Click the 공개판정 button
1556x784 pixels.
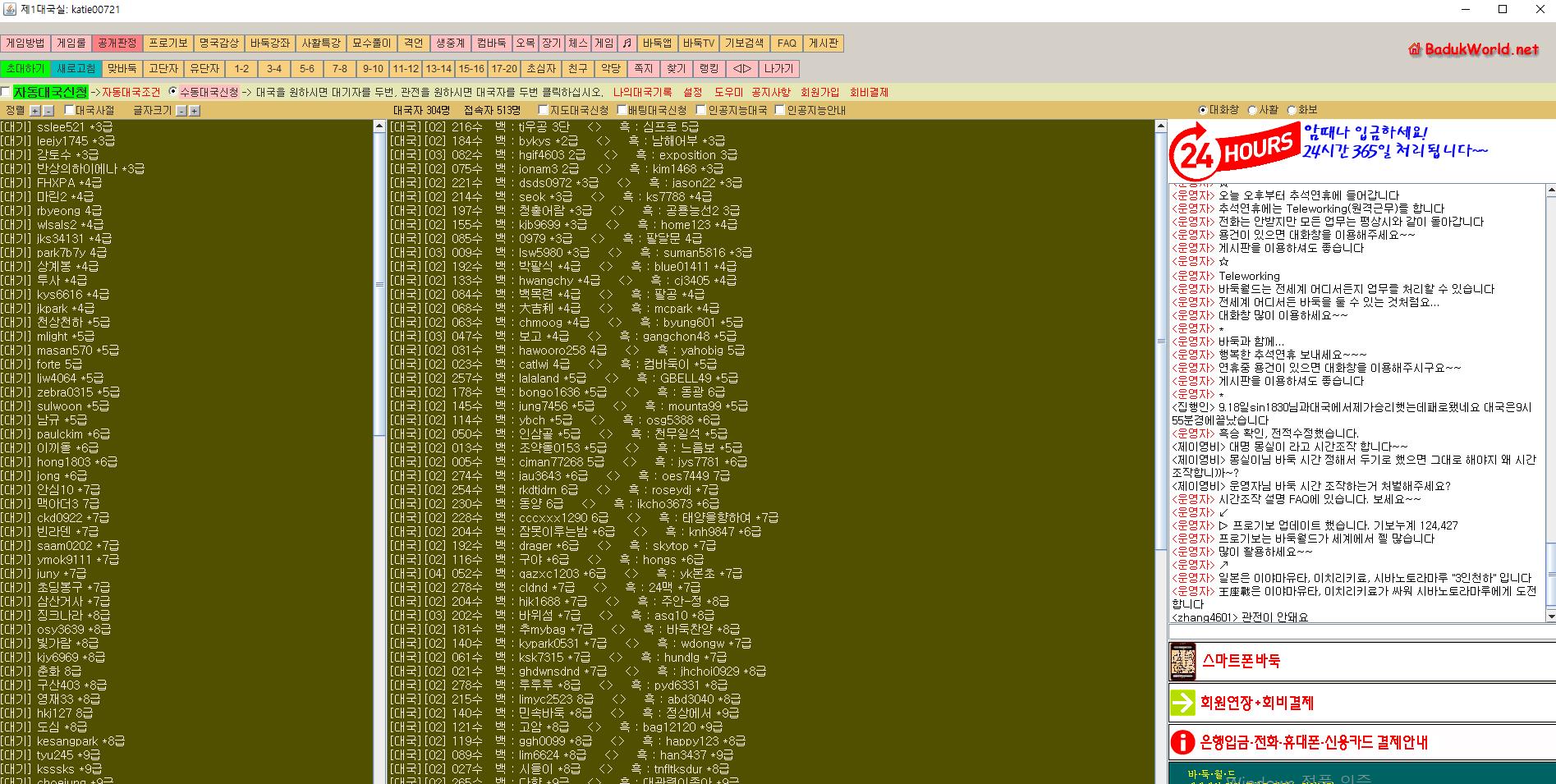click(117, 44)
